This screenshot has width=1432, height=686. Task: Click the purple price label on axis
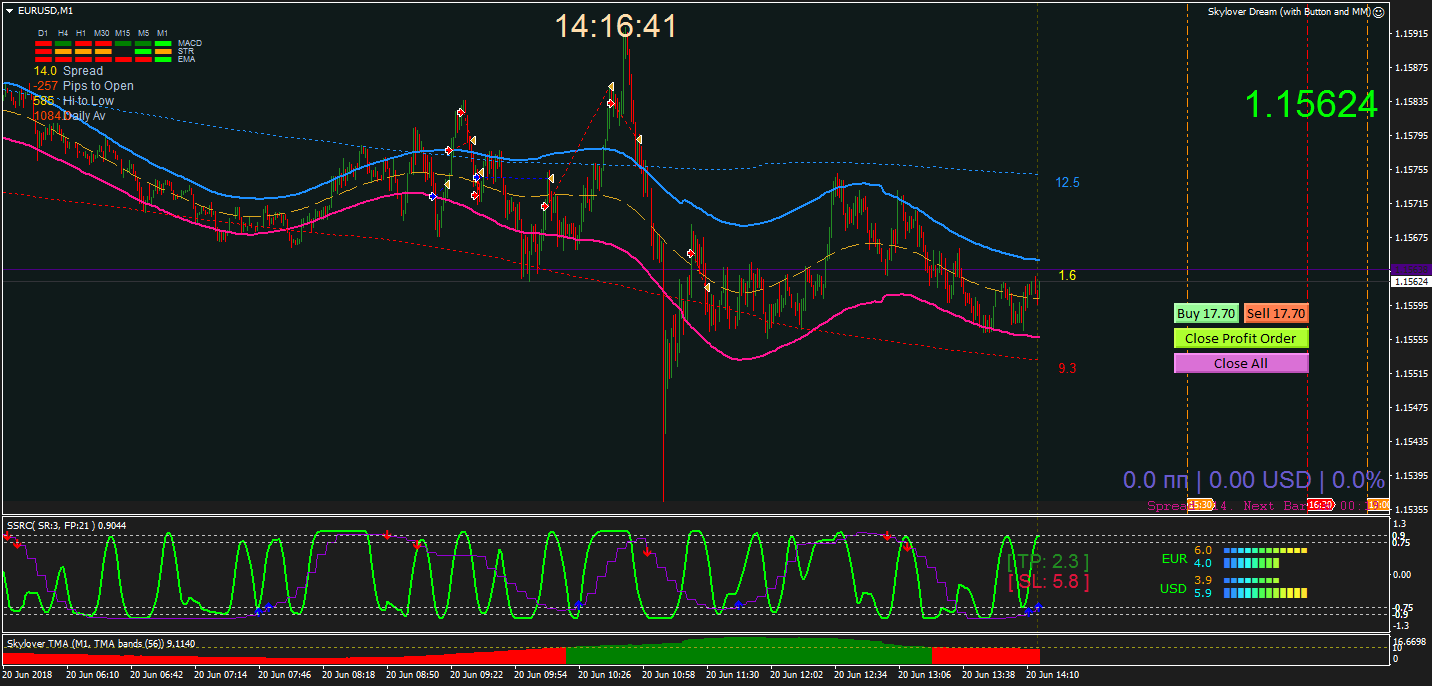[x=1411, y=270]
